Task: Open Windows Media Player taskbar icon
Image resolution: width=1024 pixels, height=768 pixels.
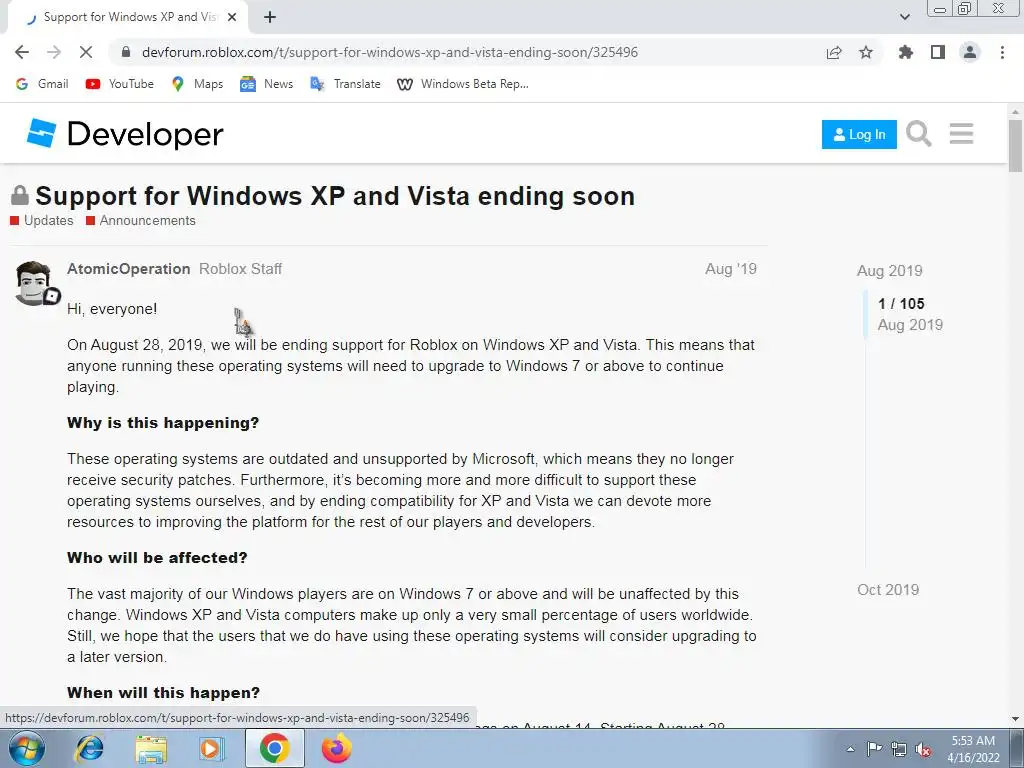Action: click(212, 748)
